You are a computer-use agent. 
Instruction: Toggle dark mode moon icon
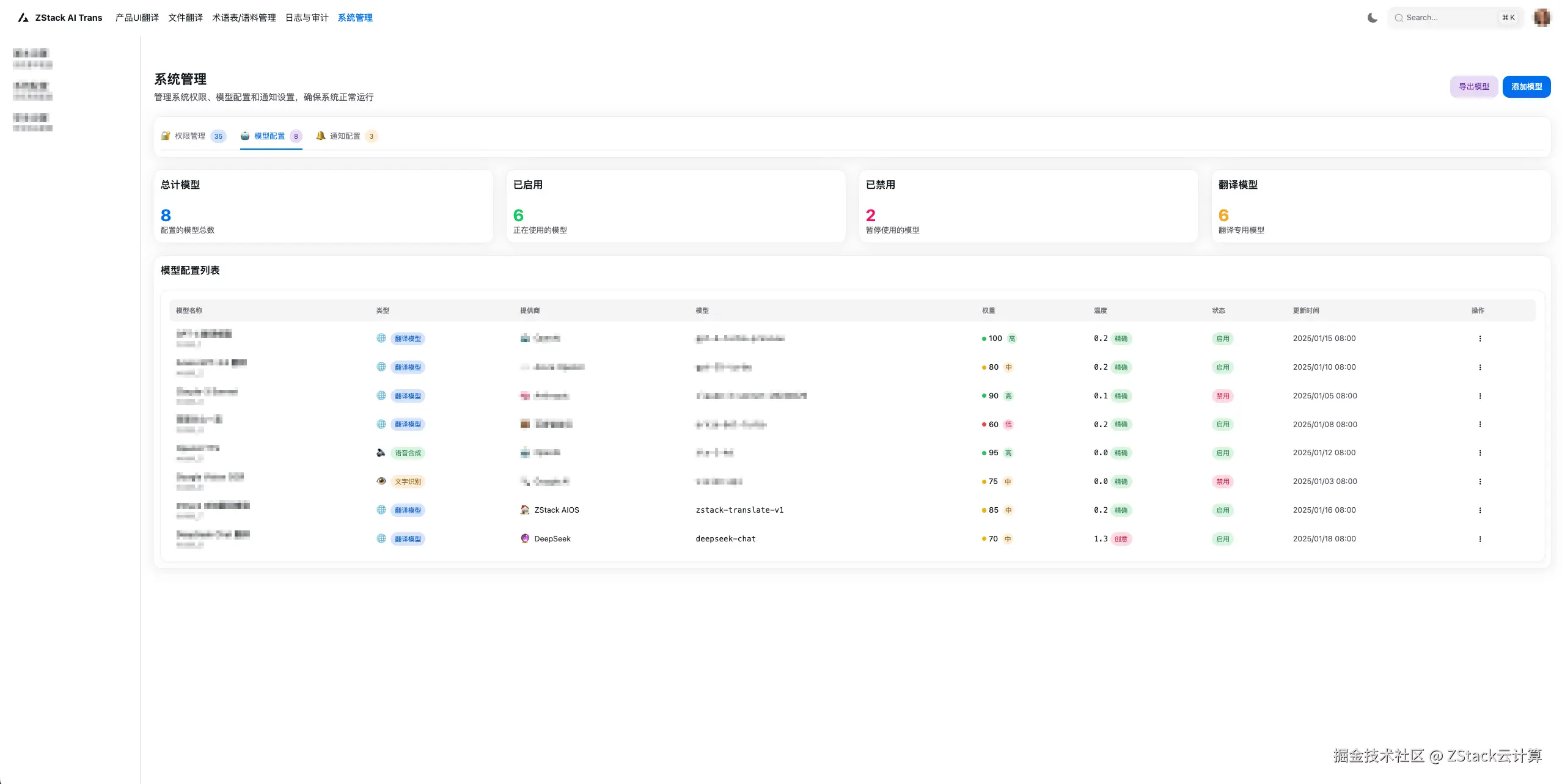coord(1372,18)
